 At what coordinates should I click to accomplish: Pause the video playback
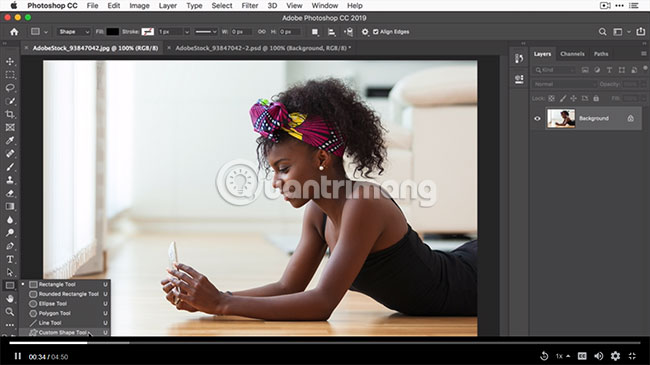pos(17,356)
